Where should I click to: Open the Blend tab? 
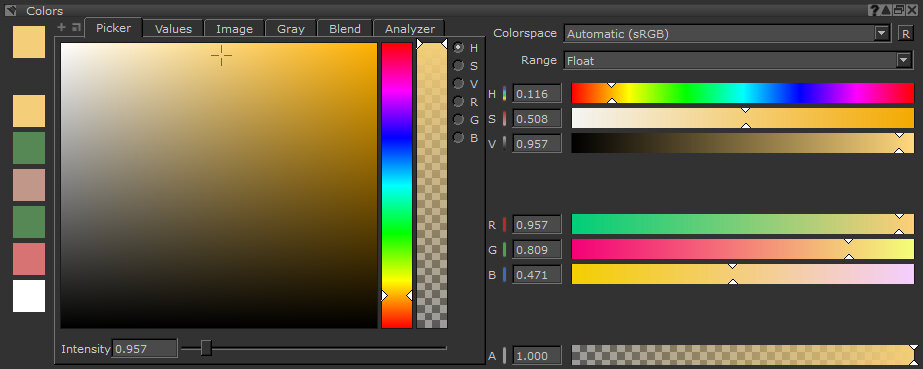click(345, 29)
